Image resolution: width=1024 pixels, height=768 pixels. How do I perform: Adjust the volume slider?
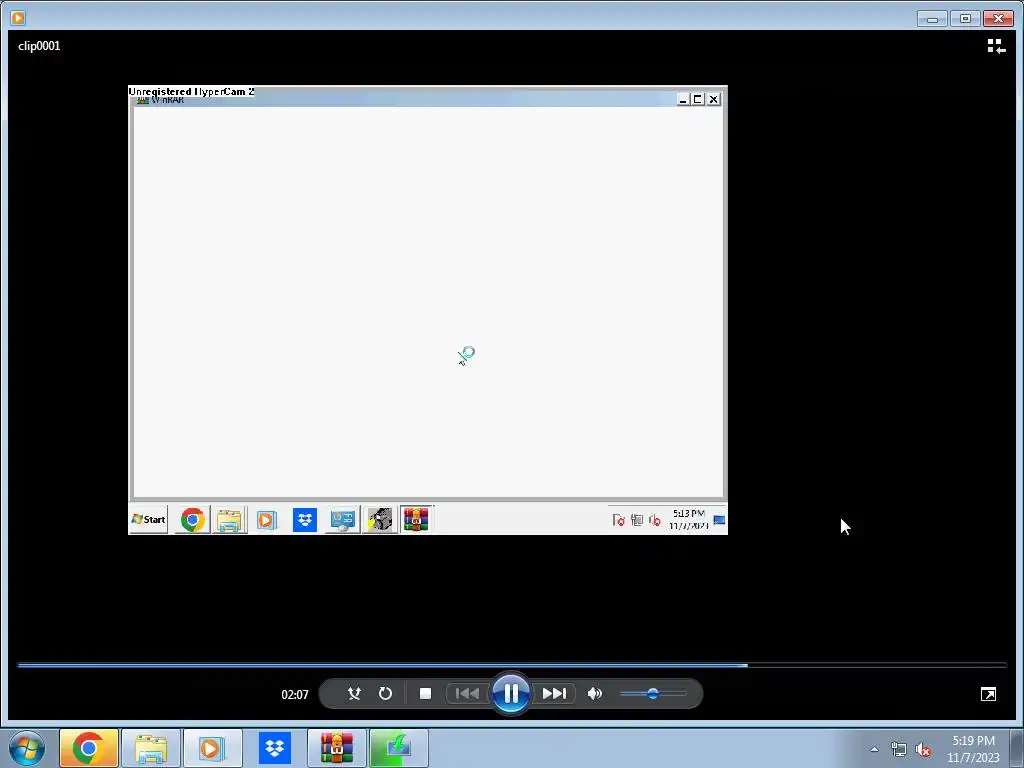point(652,694)
